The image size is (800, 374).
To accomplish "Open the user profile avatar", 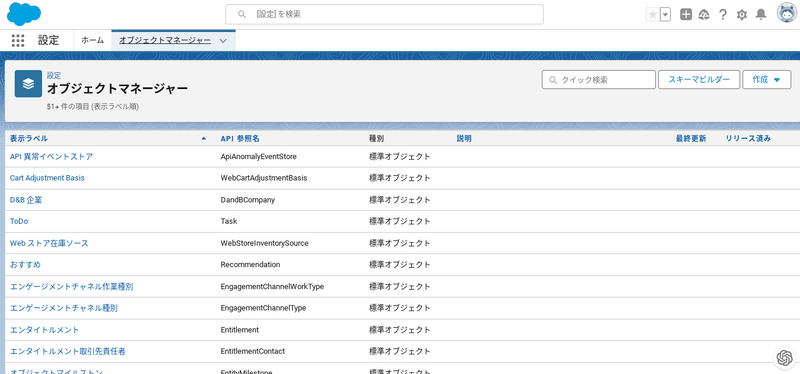I will click(786, 14).
